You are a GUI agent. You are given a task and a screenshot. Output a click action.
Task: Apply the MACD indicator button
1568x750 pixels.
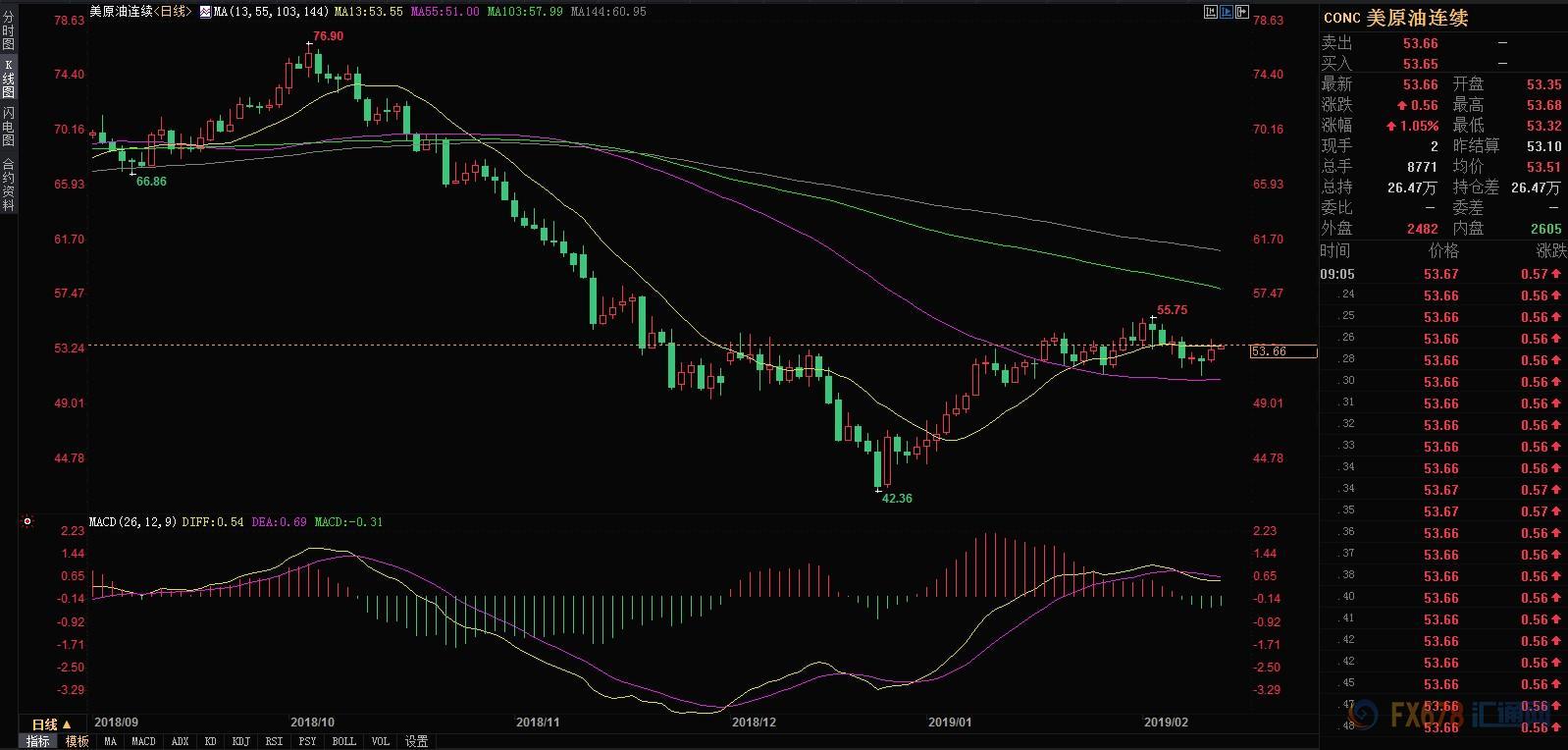tap(143, 741)
